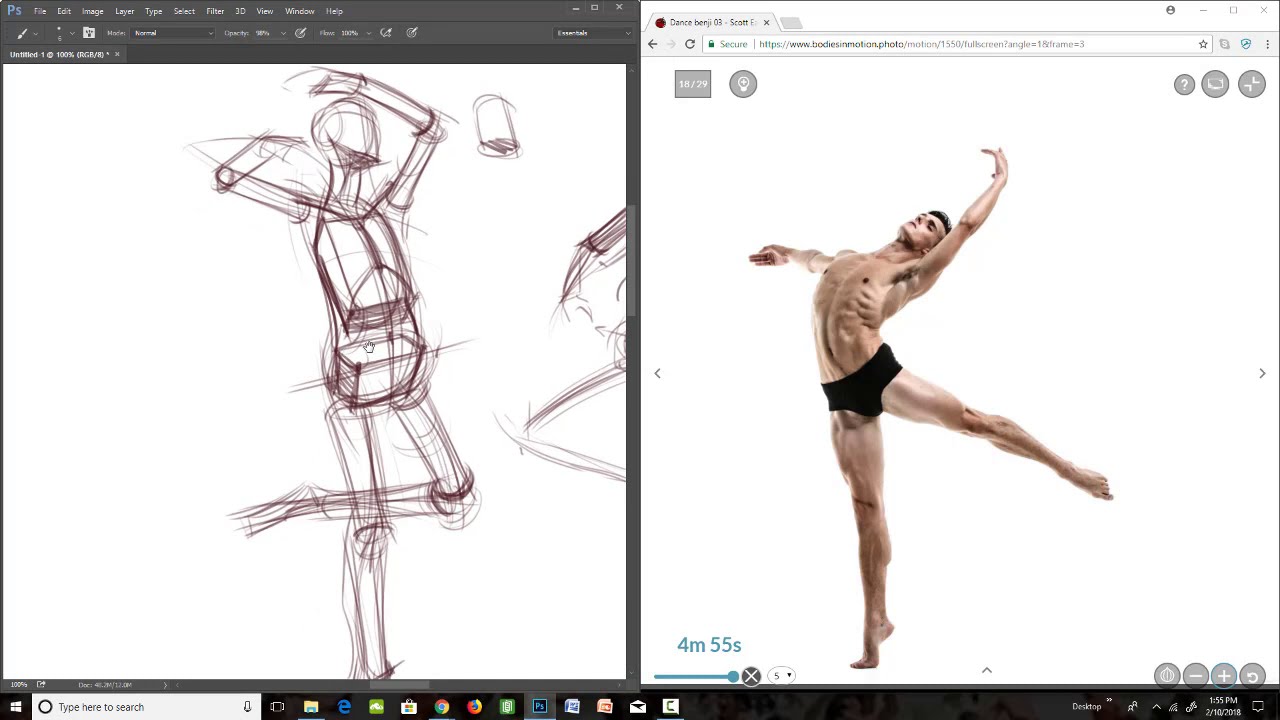Click the timer progress slider
The image size is (1280, 720).
(696, 677)
